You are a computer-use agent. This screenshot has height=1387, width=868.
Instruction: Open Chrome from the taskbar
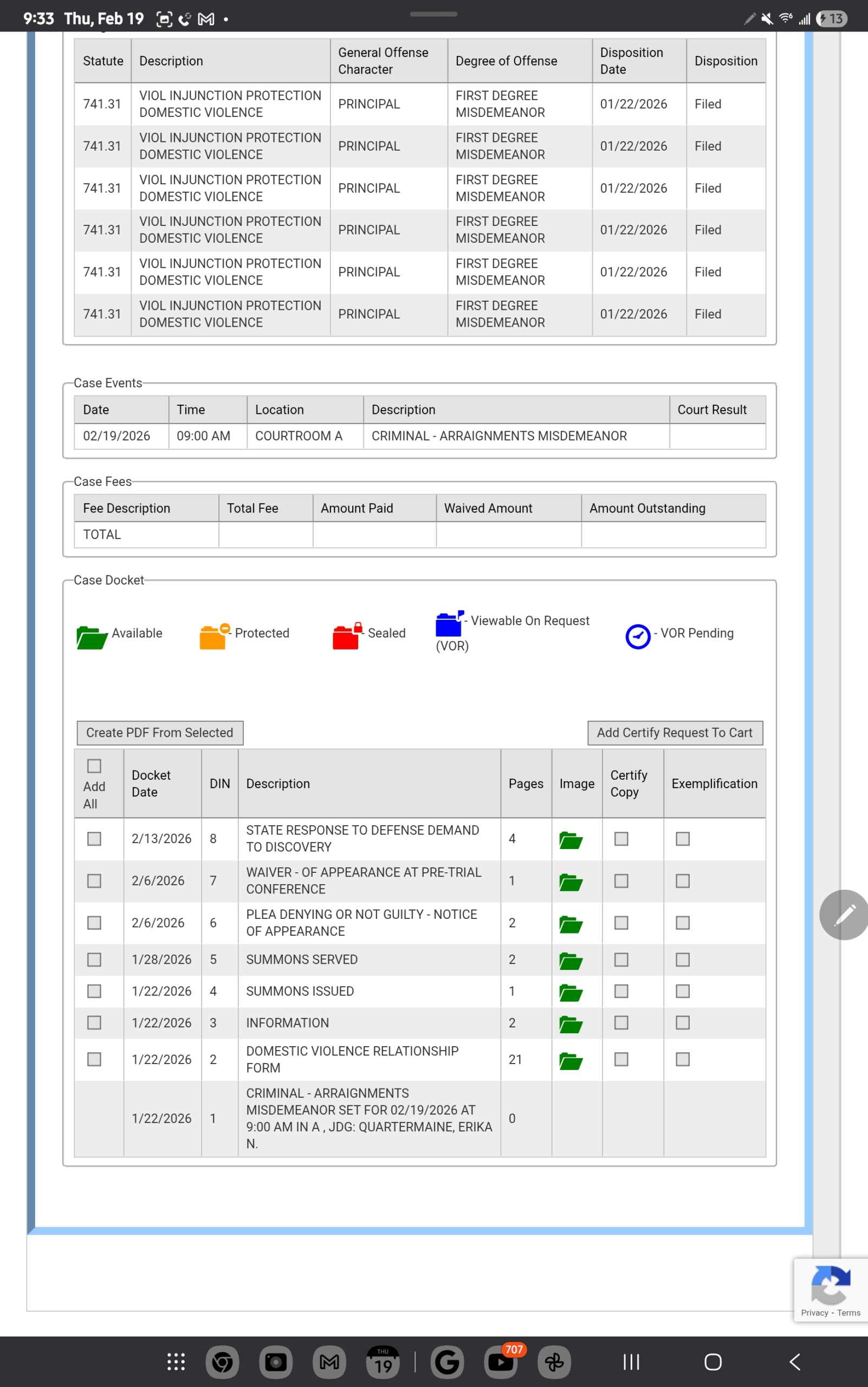point(222,1362)
